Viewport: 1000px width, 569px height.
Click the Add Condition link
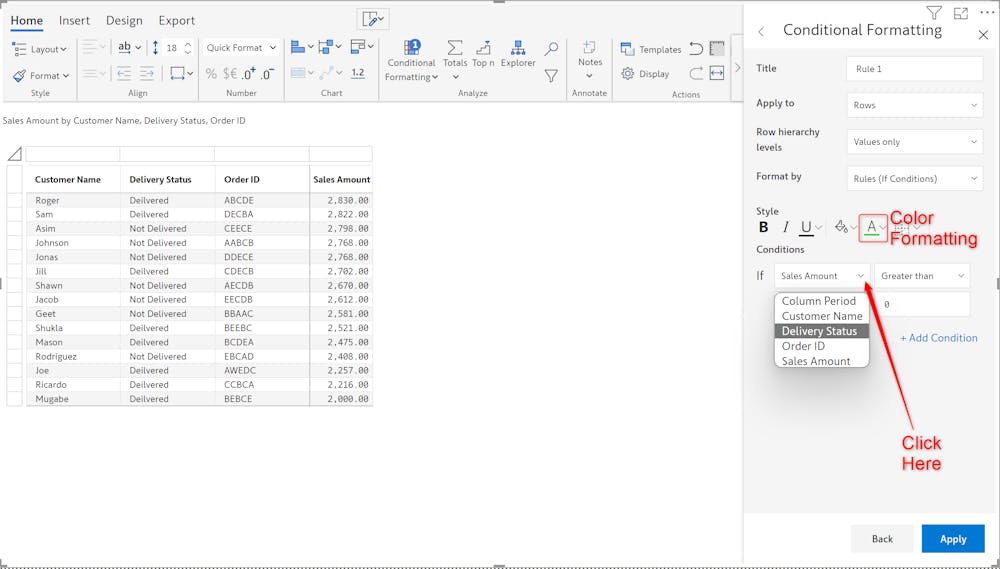(x=938, y=338)
